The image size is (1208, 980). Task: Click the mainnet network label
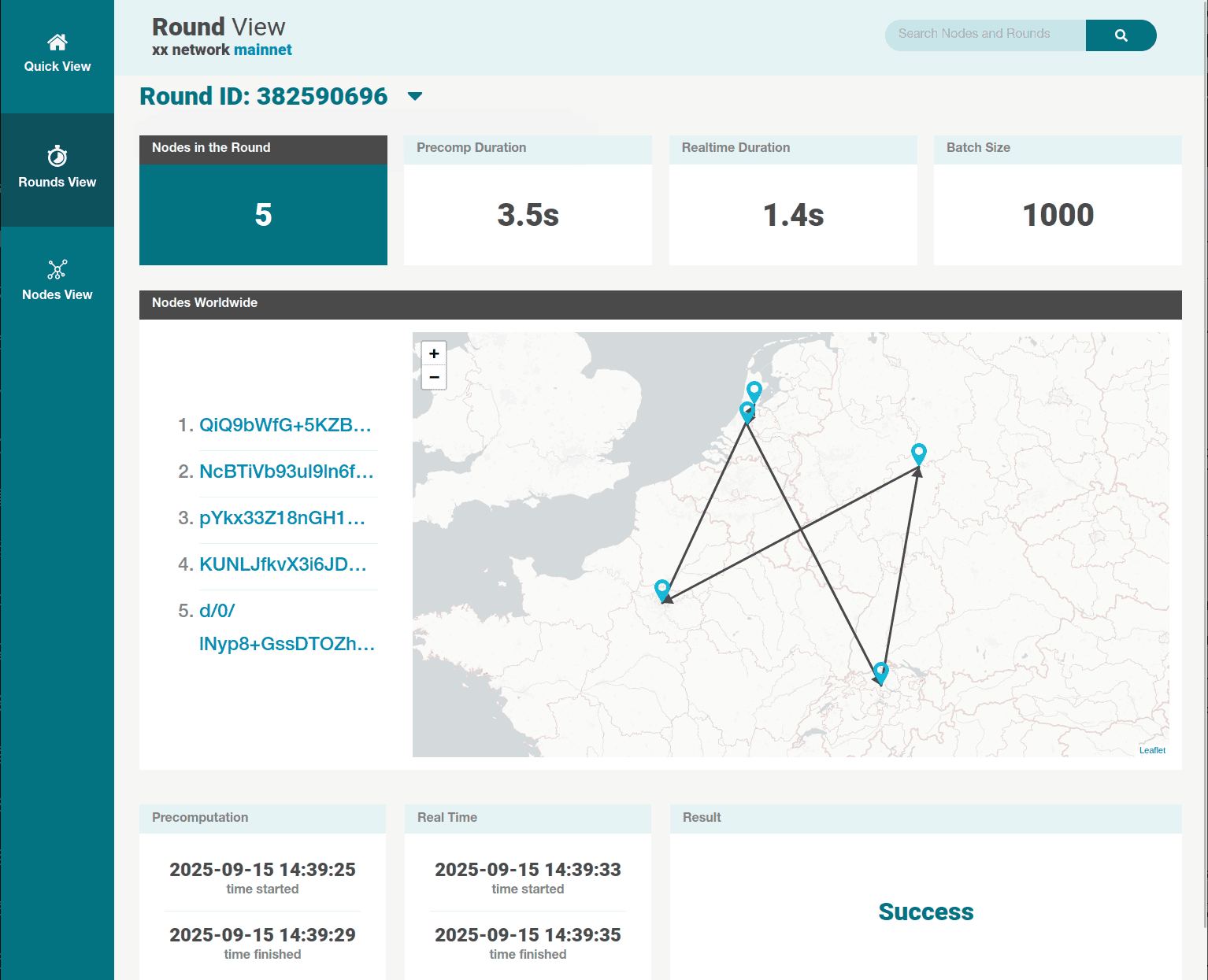pos(262,50)
